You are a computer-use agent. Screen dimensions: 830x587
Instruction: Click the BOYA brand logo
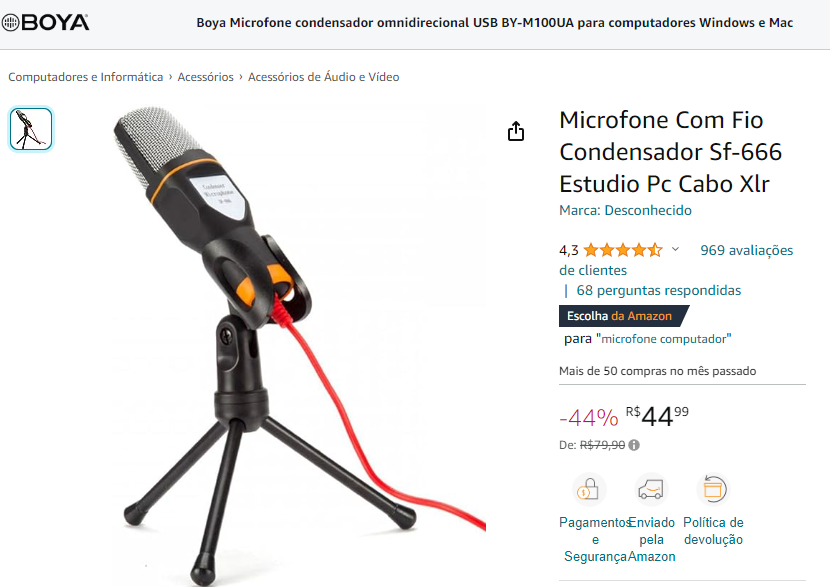tap(45, 23)
